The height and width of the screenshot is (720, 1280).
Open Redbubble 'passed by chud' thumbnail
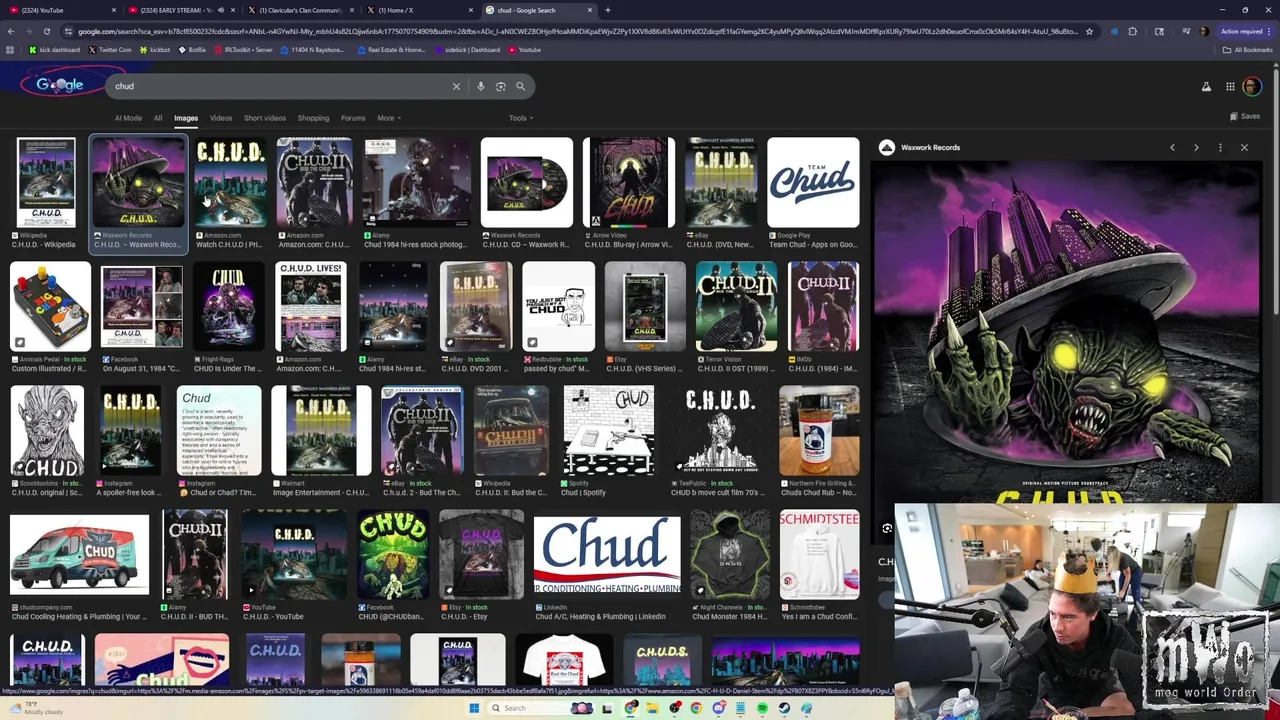click(x=558, y=307)
